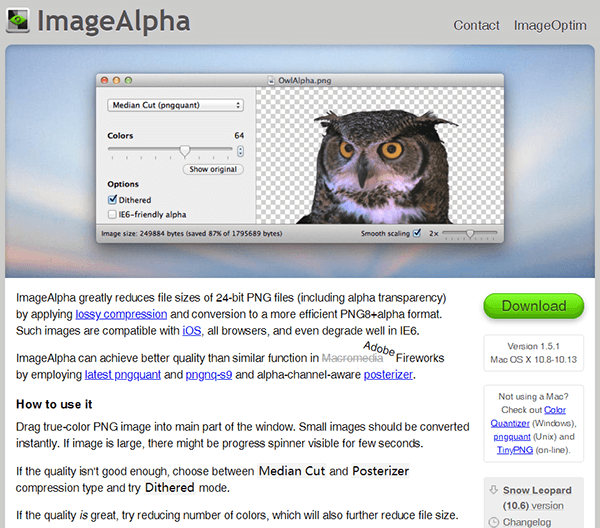Viewport: 600px width, 528px height.
Task: Click the Version 1.5.1 text
Action: tap(533, 346)
